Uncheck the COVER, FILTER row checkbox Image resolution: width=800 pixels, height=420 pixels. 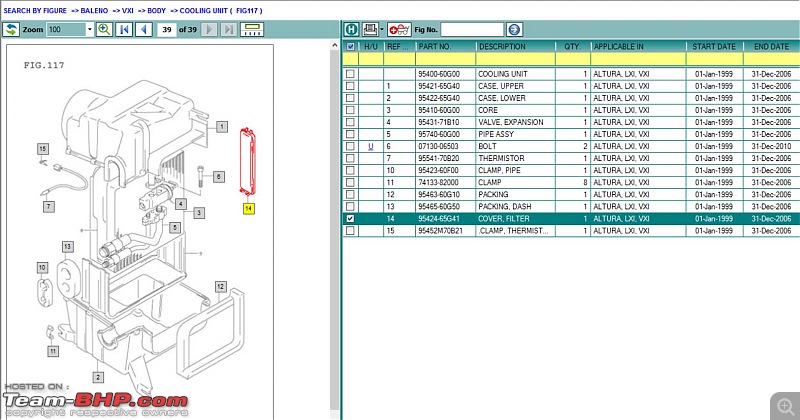pos(350,218)
